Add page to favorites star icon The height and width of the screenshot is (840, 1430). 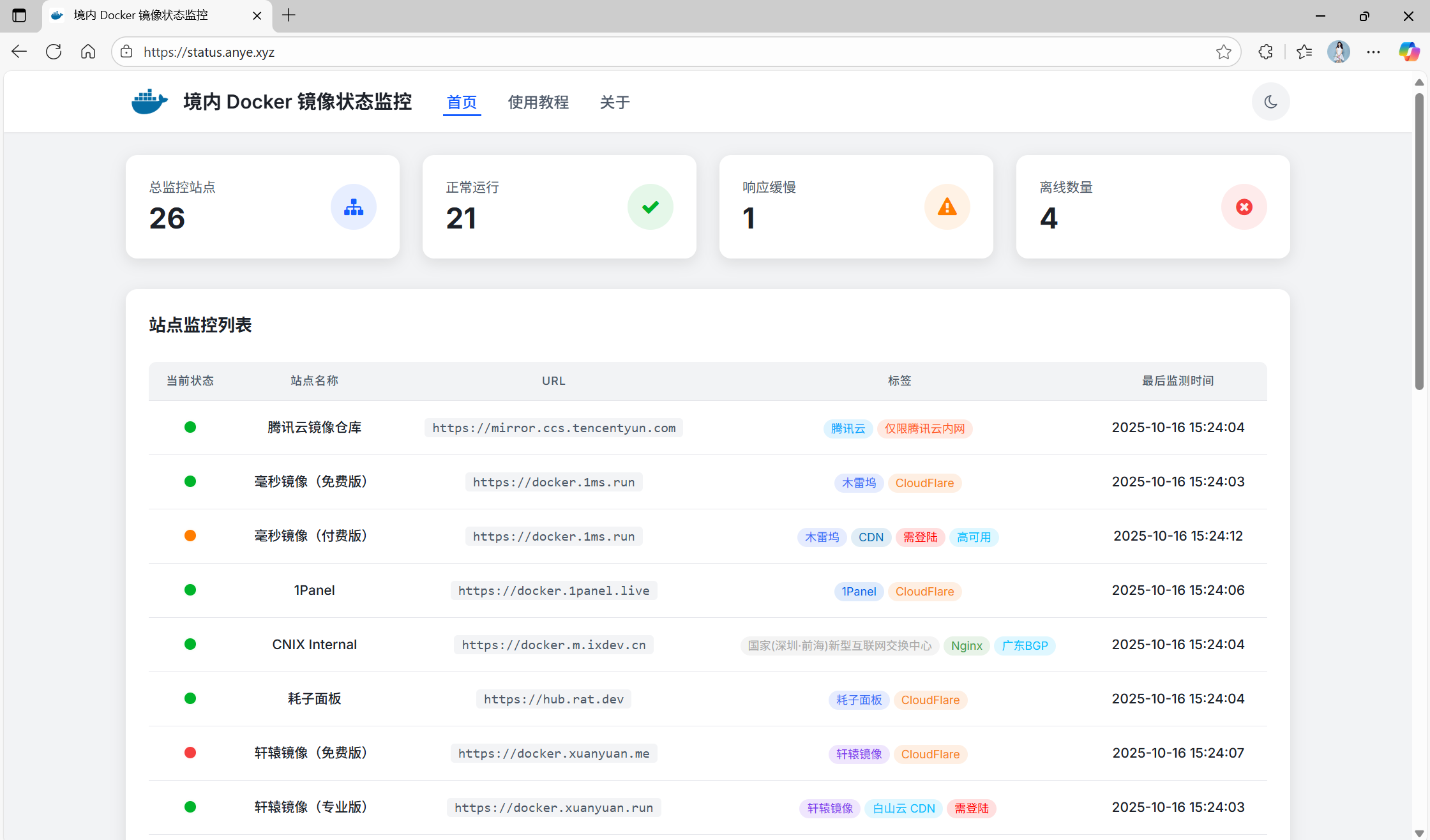tap(1223, 52)
